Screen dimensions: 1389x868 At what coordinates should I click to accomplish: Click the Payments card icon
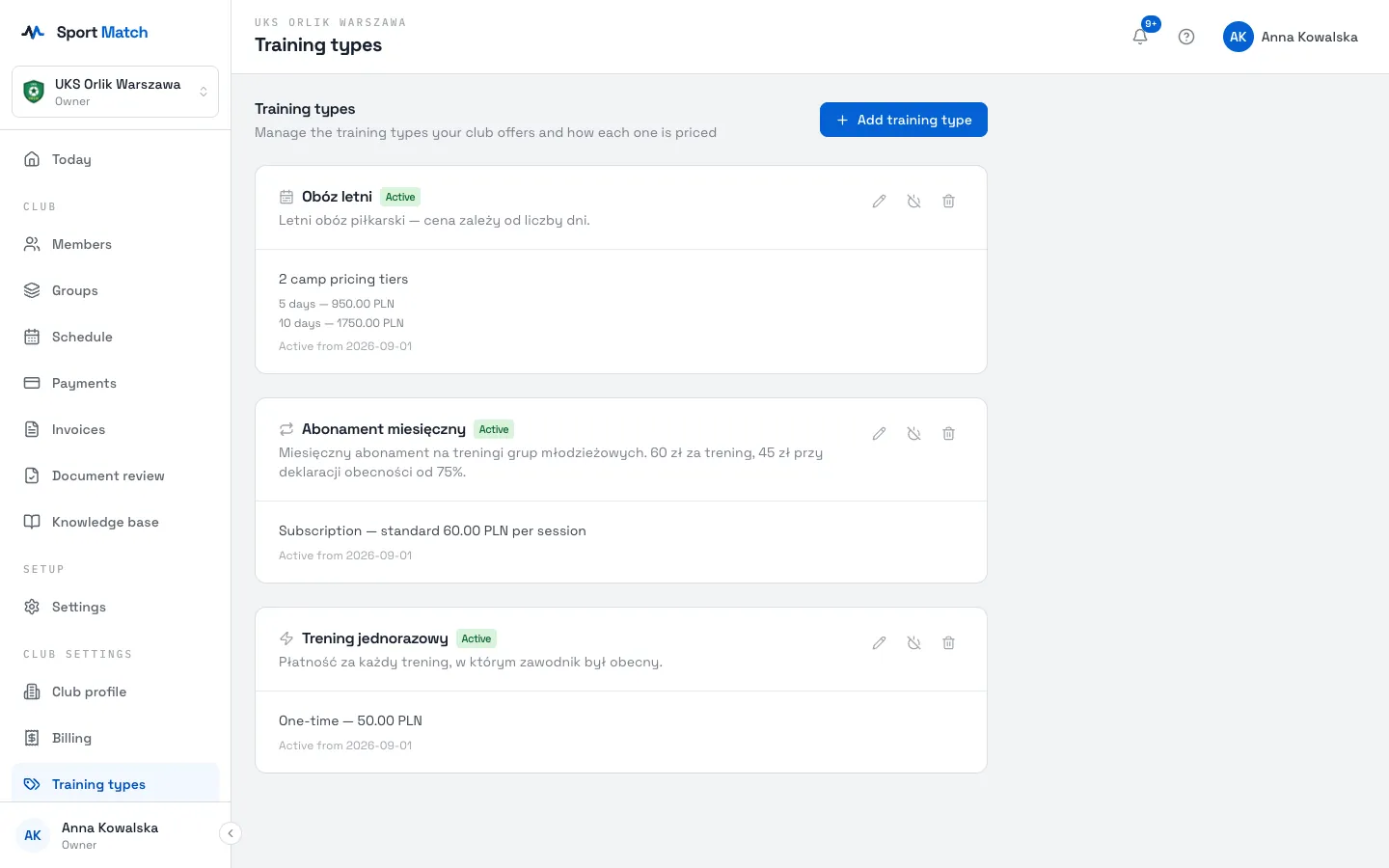pyautogui.click(x=32, y=383)
